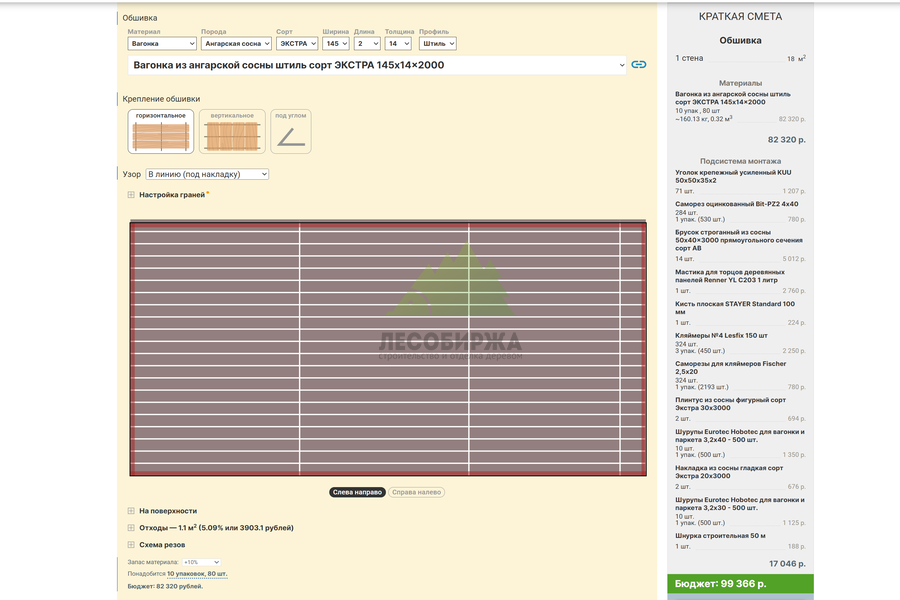900x600 pixels.
Task: Click the '1 стена' row in estimate
Action: coord(740,58)
